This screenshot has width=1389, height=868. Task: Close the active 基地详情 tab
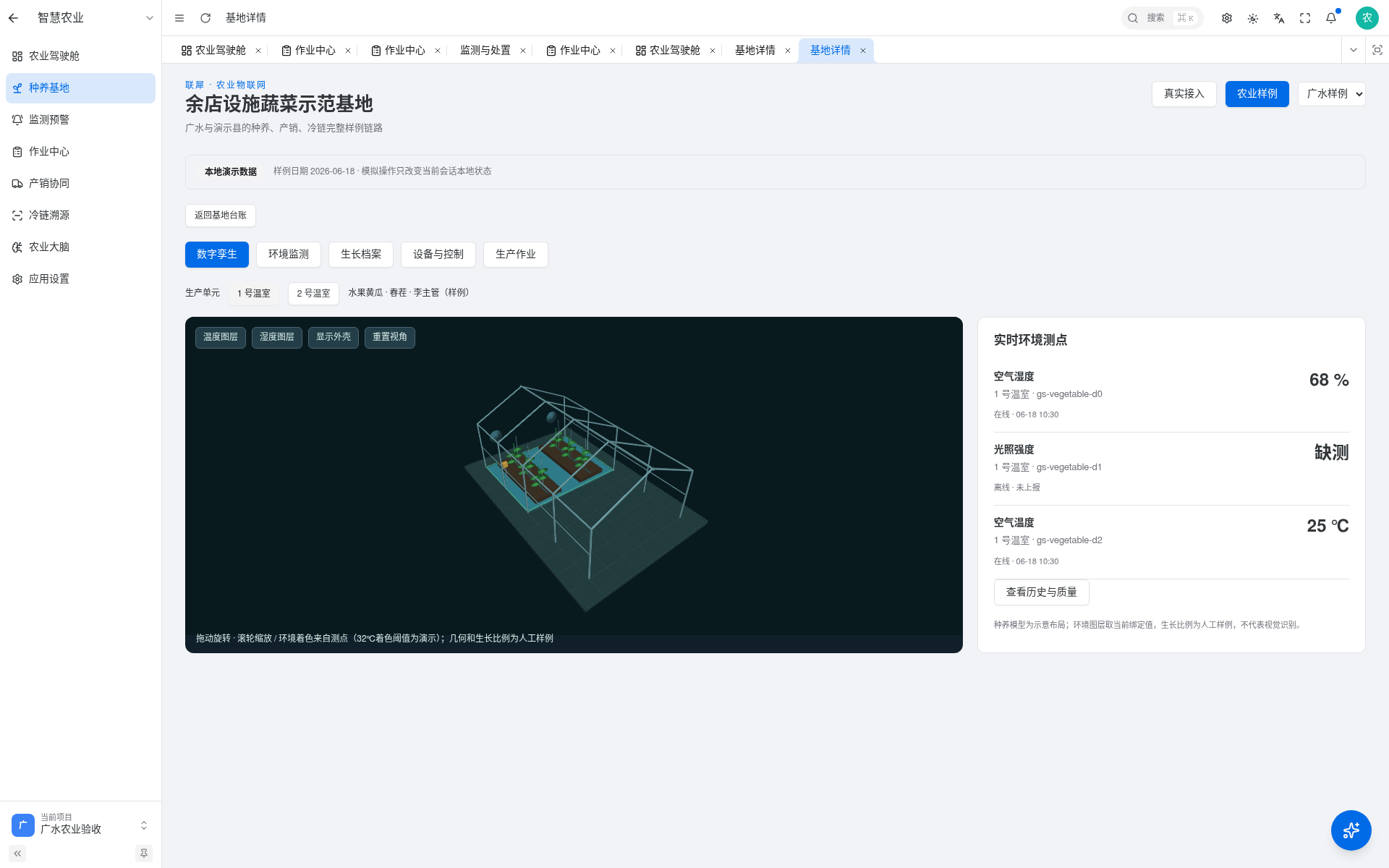click(x=863, y=51)
